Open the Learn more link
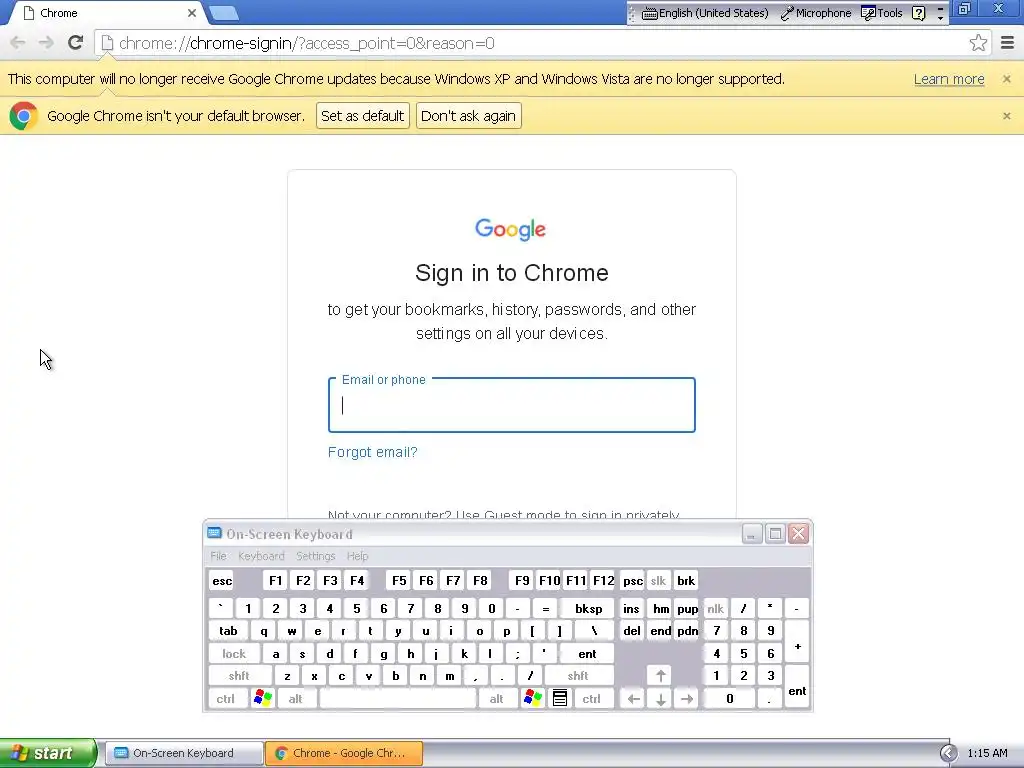The image size is (1024, 768). click(949, 79)
